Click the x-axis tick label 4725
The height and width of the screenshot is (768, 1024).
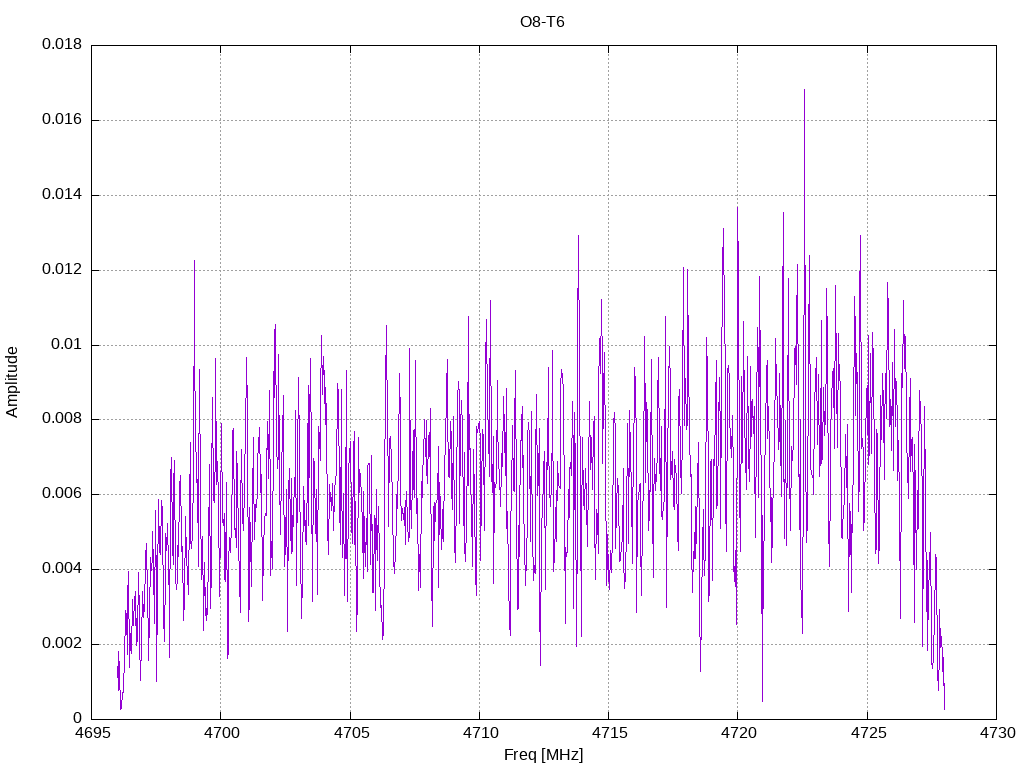[x=868, y=733]
